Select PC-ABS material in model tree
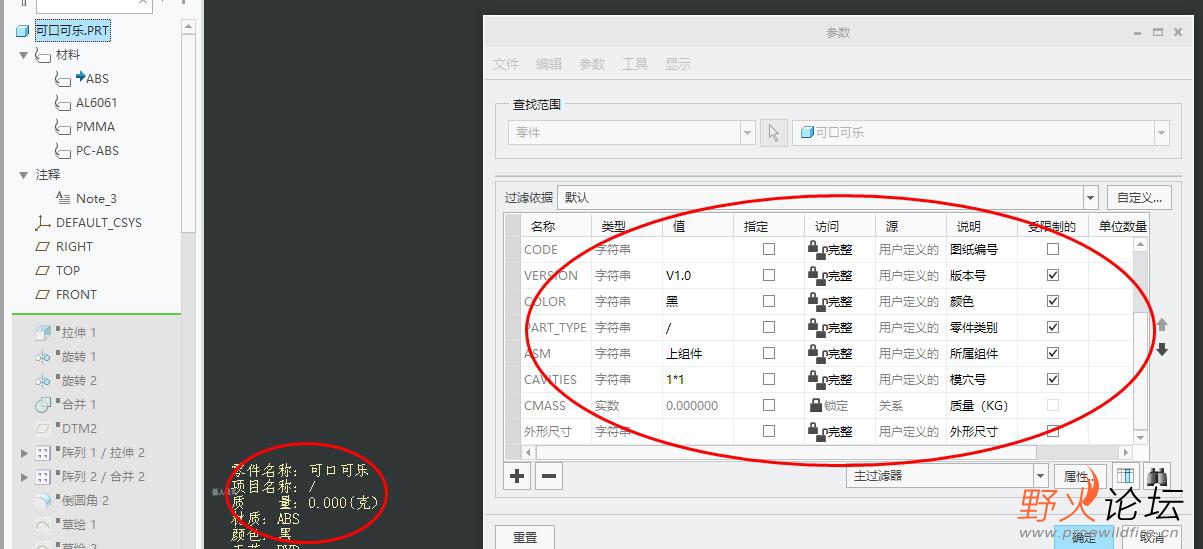Screen dimensions: 1203x549 point(97,150)
